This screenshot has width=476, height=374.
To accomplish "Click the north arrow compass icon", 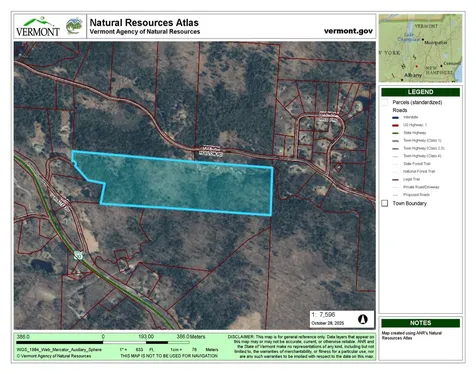I will coord(363,319).
